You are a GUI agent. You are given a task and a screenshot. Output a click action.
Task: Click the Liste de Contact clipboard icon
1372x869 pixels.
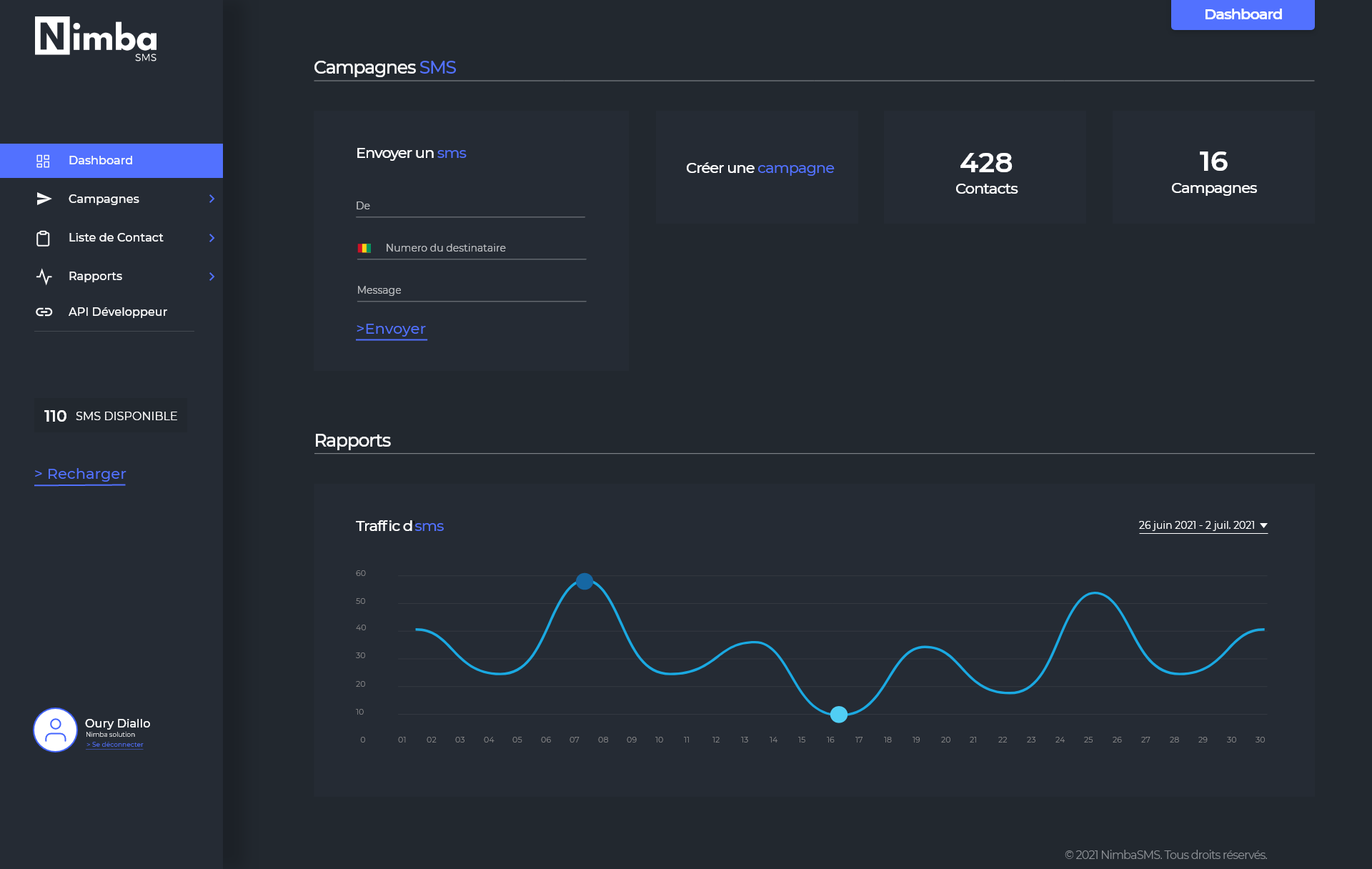pos(43,238)
